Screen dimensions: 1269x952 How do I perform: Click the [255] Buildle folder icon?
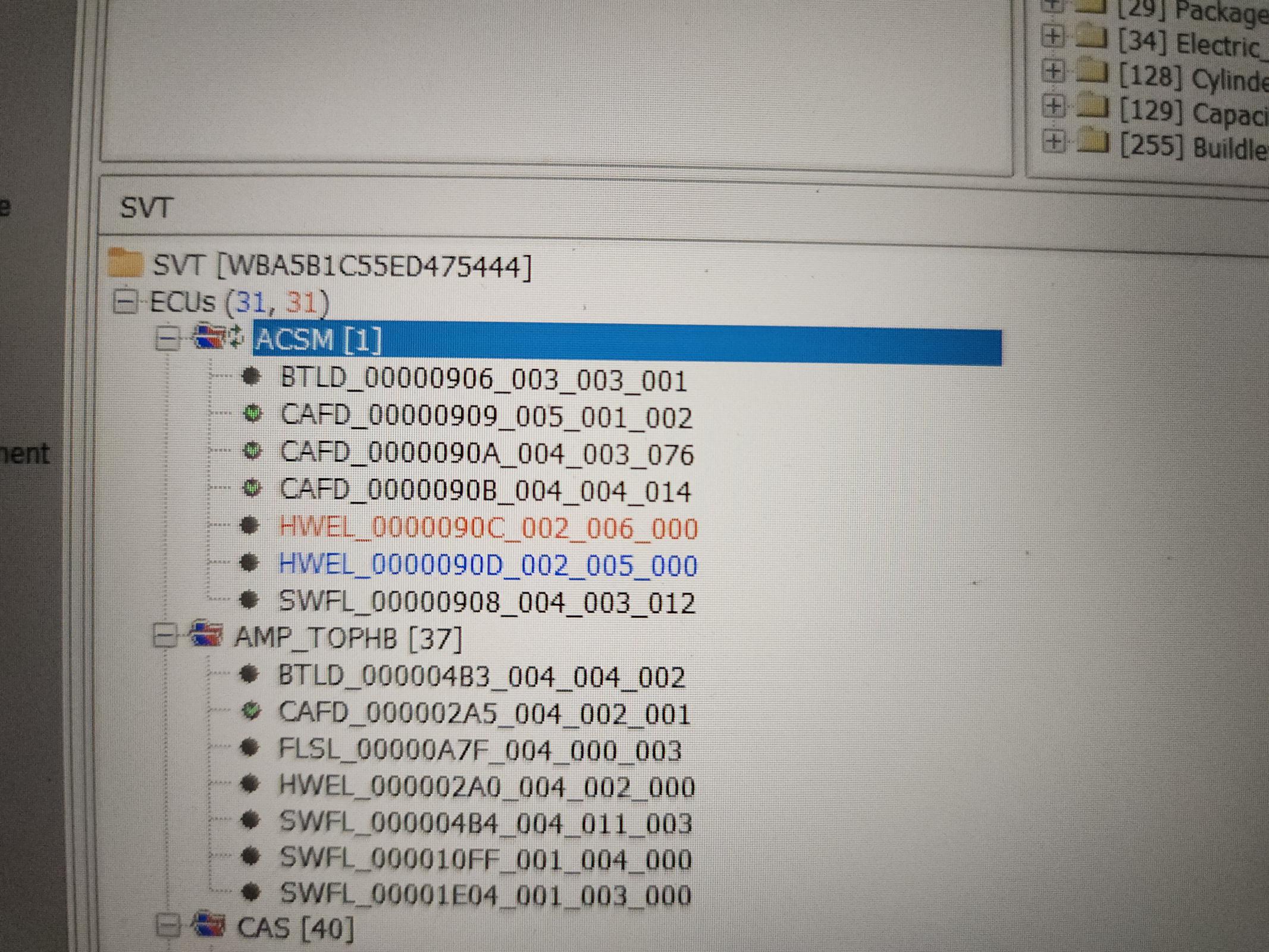[1093, 143]
